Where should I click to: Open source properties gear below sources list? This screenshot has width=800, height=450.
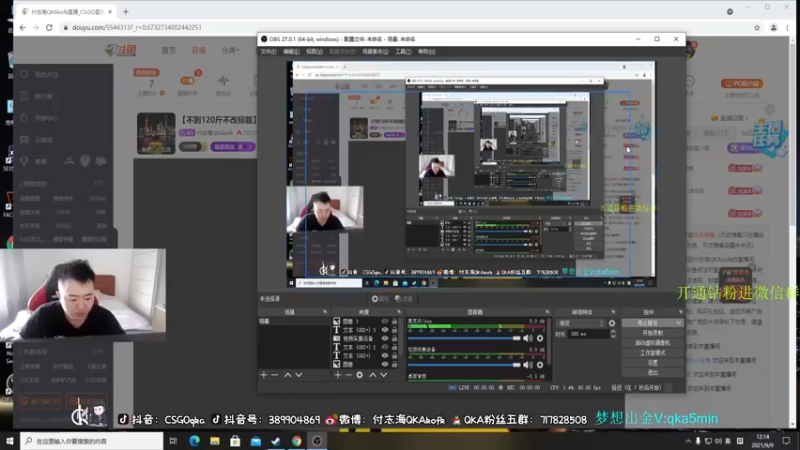(x=360, y=375)
